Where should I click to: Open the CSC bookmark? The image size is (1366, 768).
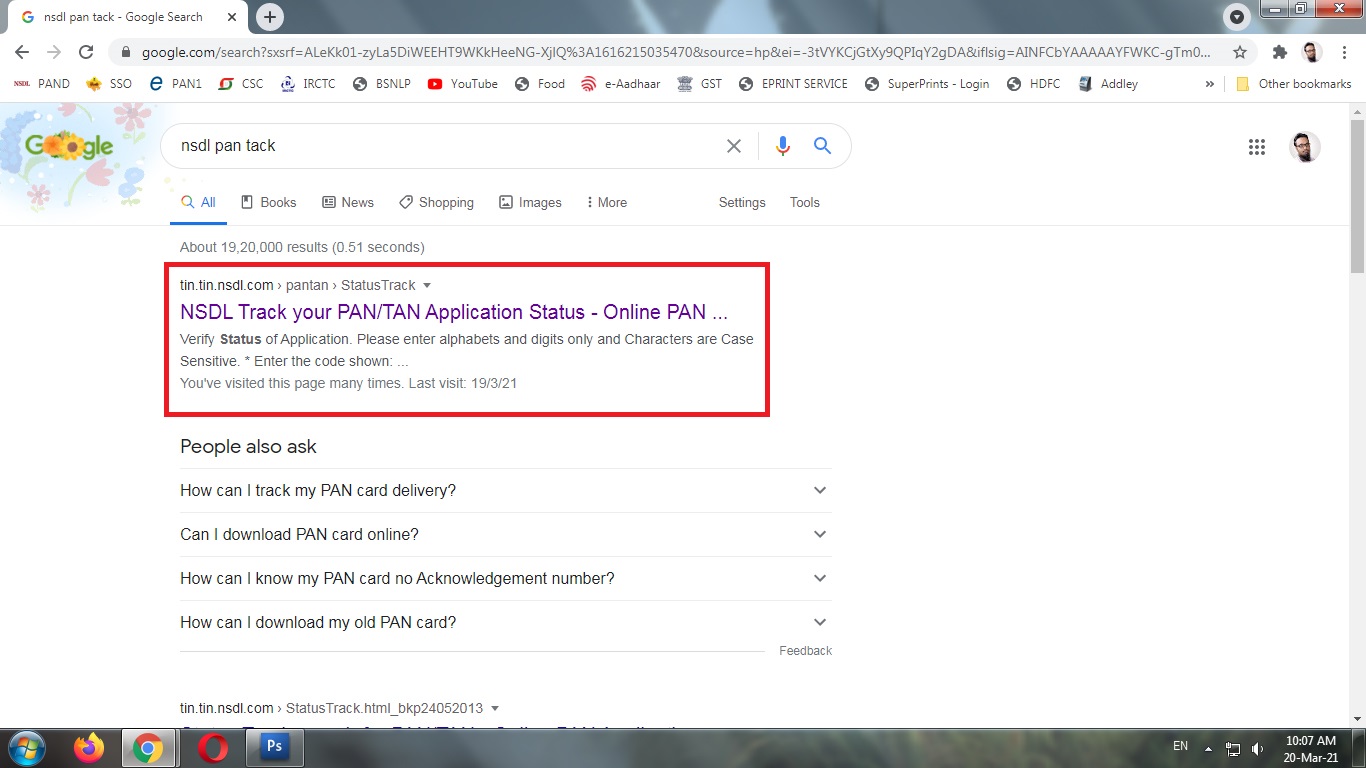[241, 84]
